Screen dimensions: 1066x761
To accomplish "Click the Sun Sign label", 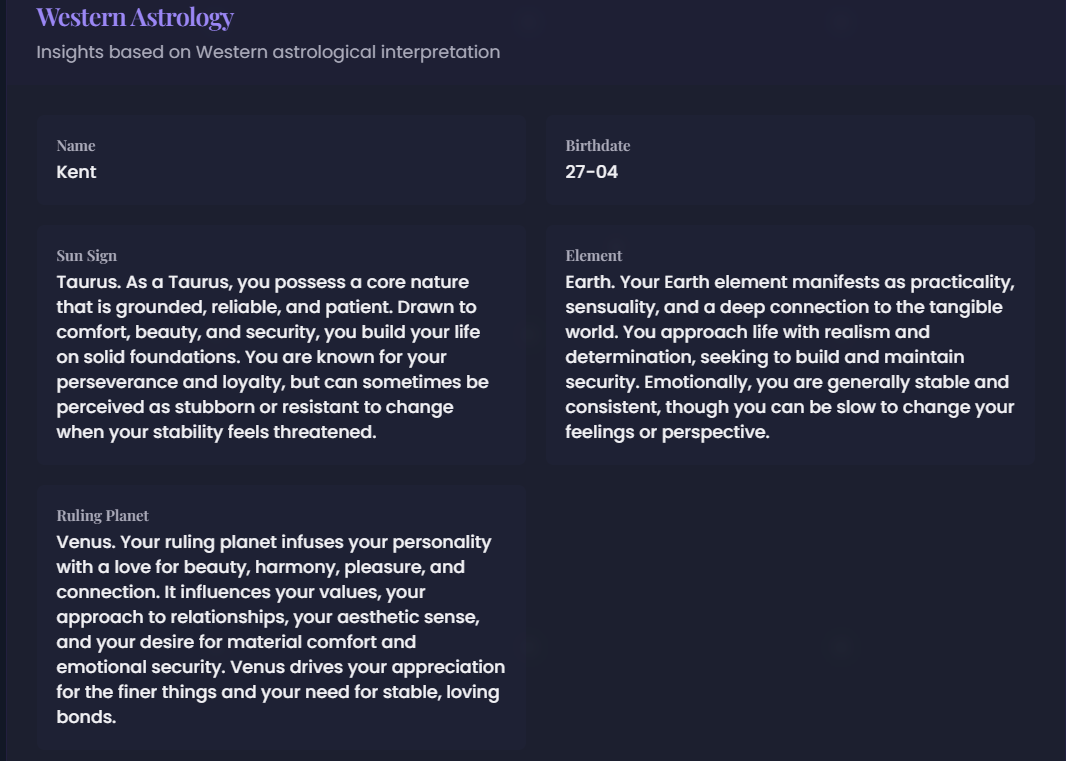I will [x=86, y=256].
